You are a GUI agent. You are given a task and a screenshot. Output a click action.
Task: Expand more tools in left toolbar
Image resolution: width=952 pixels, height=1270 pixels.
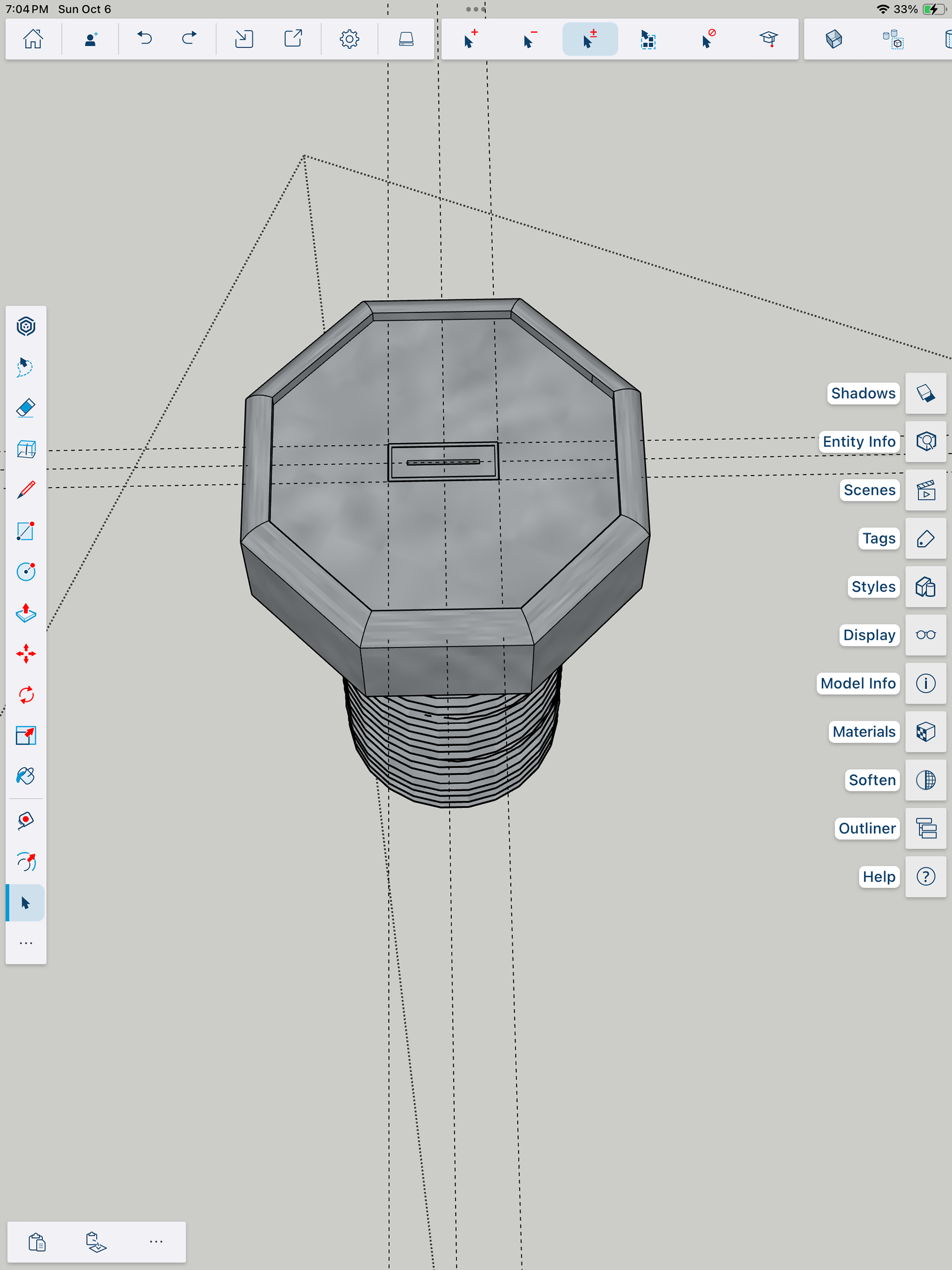coord(26,943)
